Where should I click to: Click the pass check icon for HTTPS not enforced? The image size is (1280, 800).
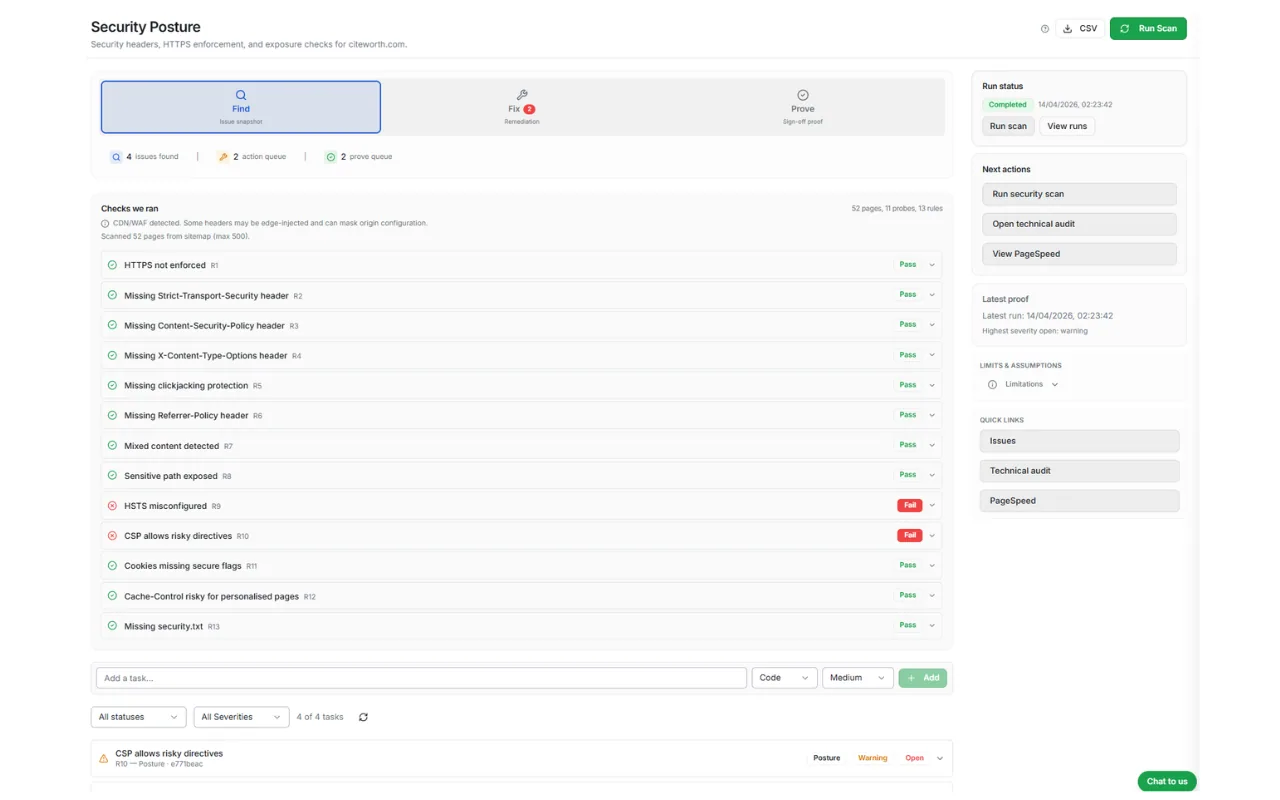click(112, 265)
